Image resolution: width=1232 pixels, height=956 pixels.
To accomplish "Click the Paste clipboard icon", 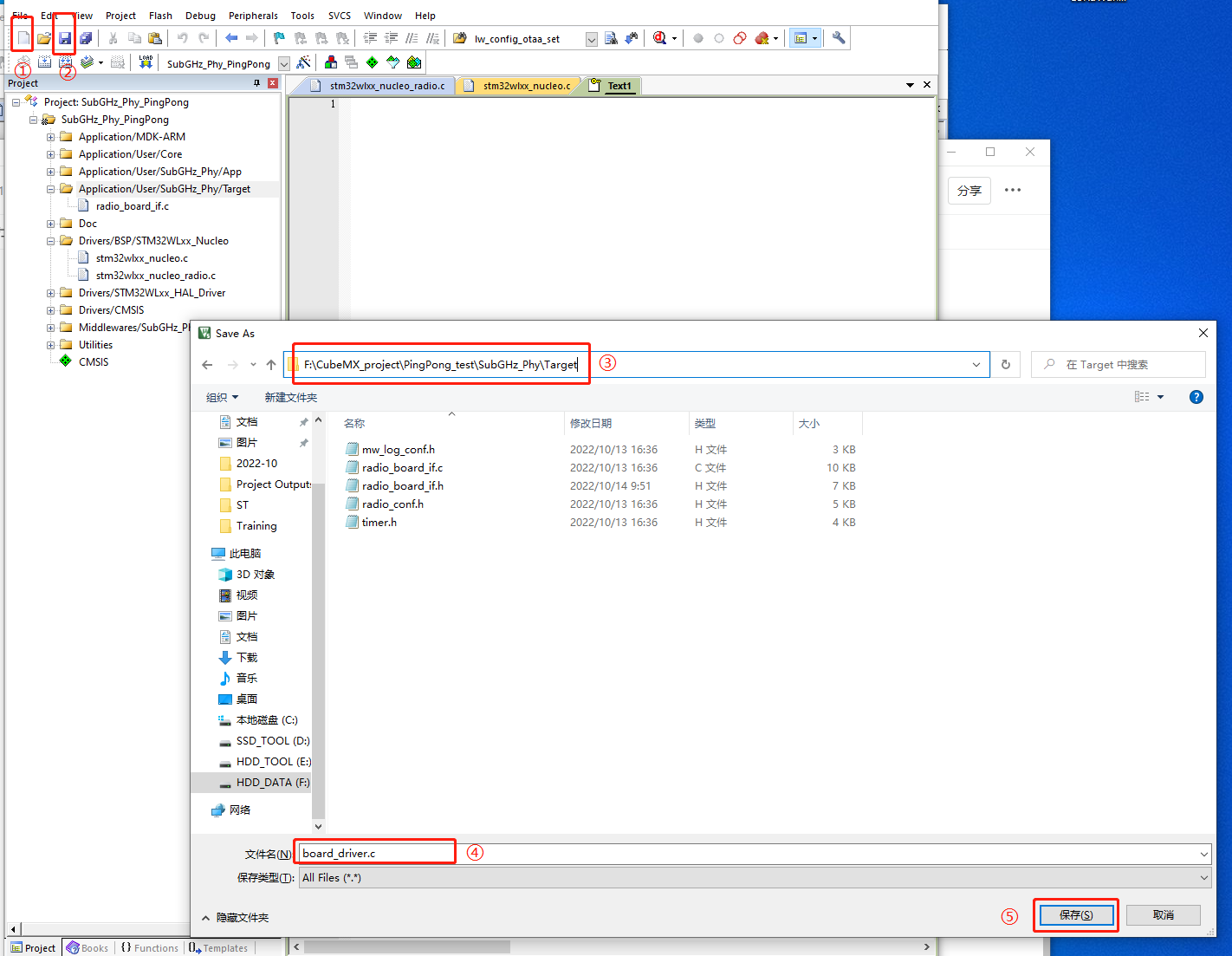I will pos(155,38).
